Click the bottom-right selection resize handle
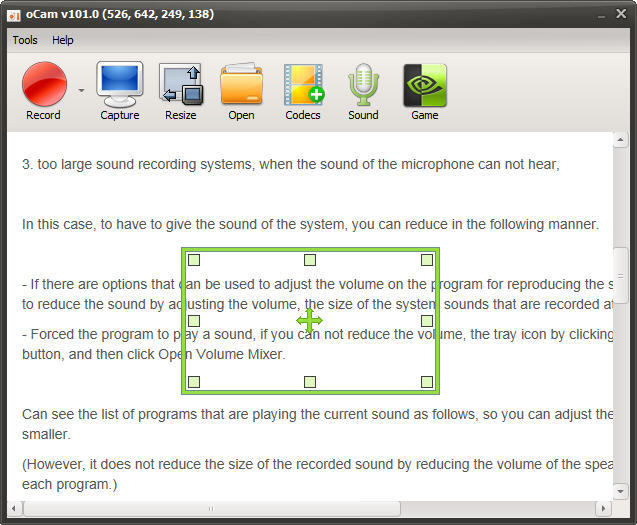 [427, 382]
